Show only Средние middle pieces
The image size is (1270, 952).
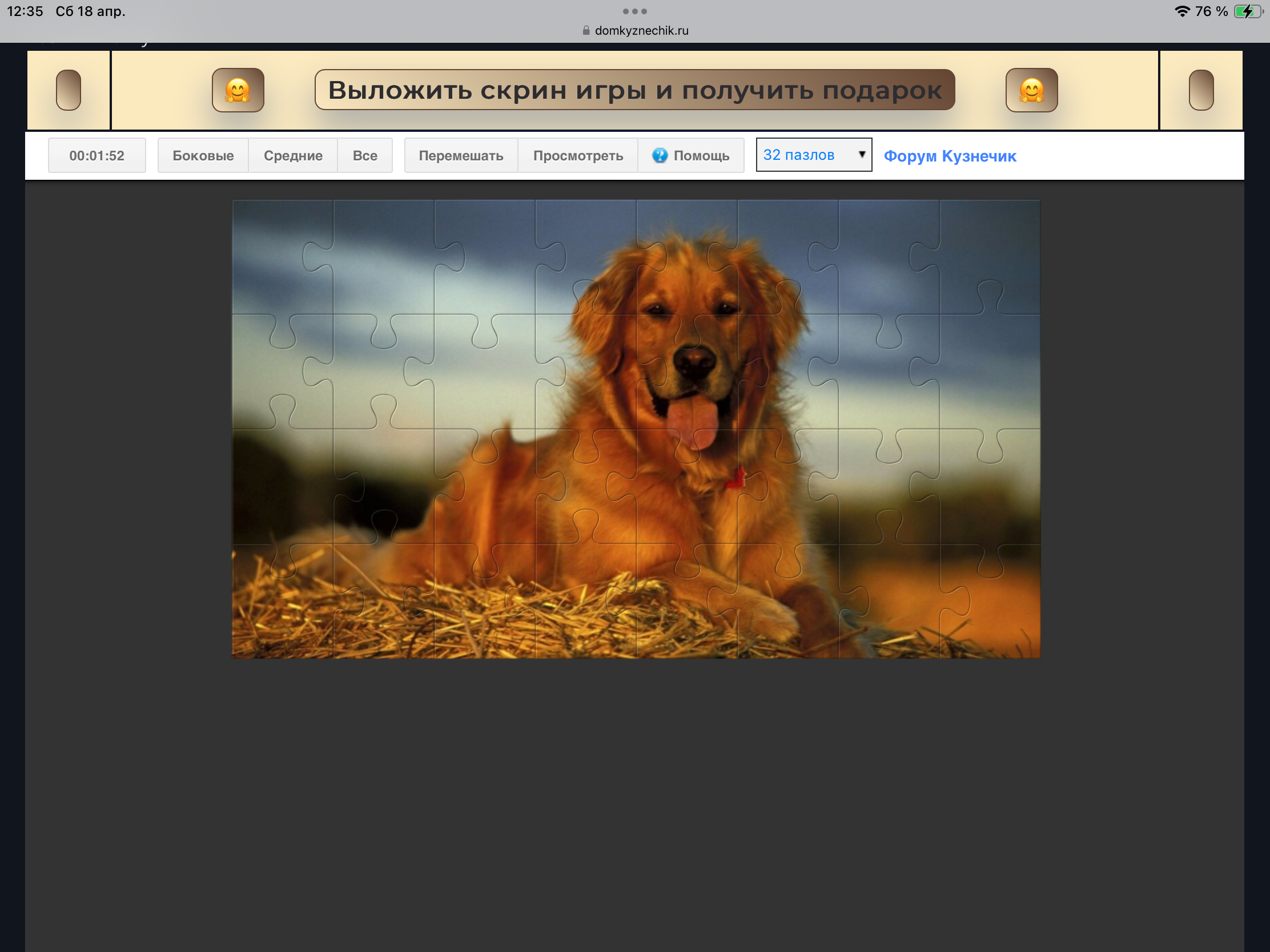293,155
